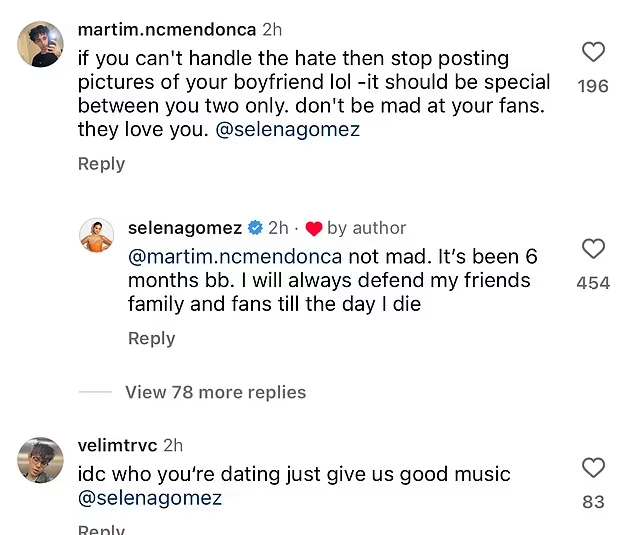Click the red heart 'by author' icon
Screen dimensions: 634x535
pos(313,228)
